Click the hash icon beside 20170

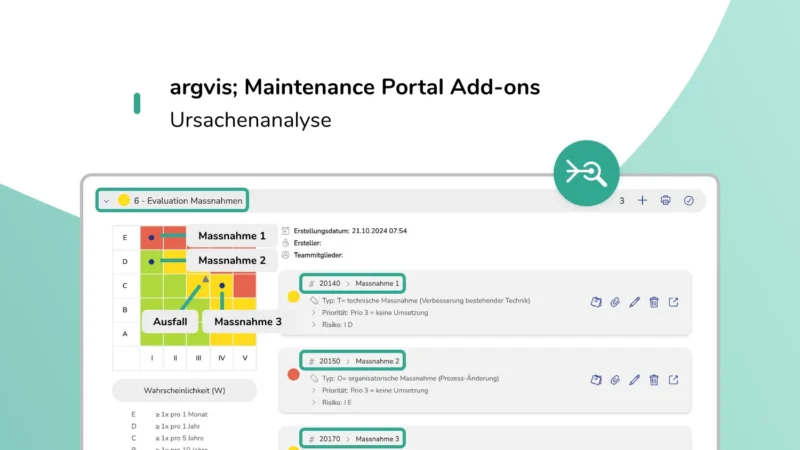click(x=311, y=439)
